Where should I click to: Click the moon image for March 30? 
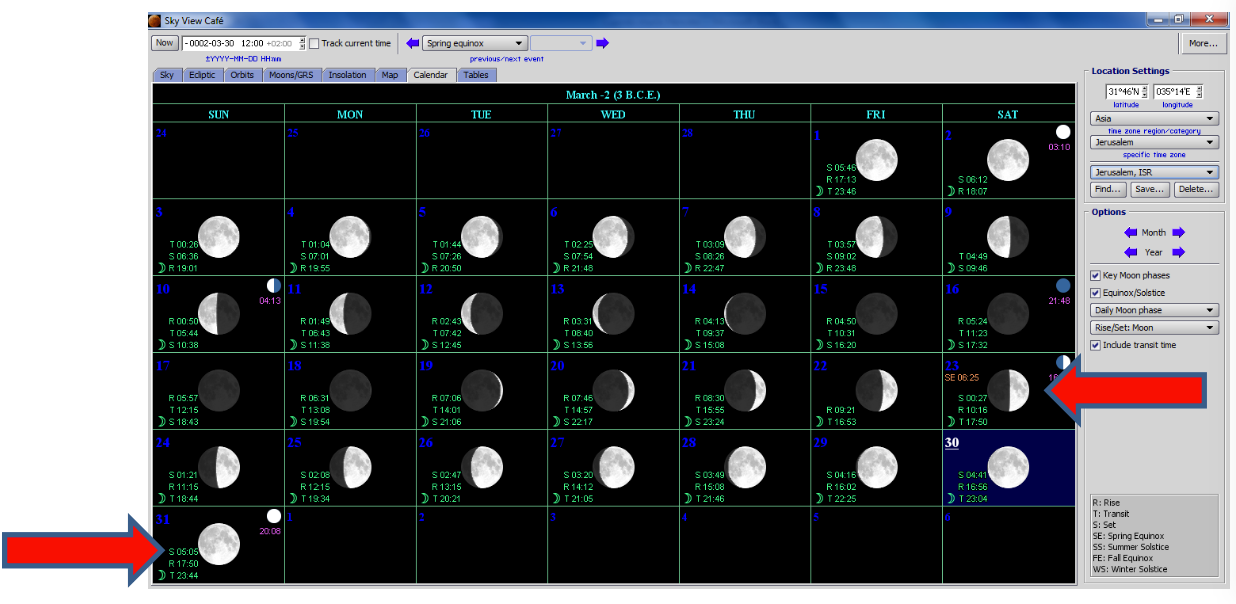1008,468
